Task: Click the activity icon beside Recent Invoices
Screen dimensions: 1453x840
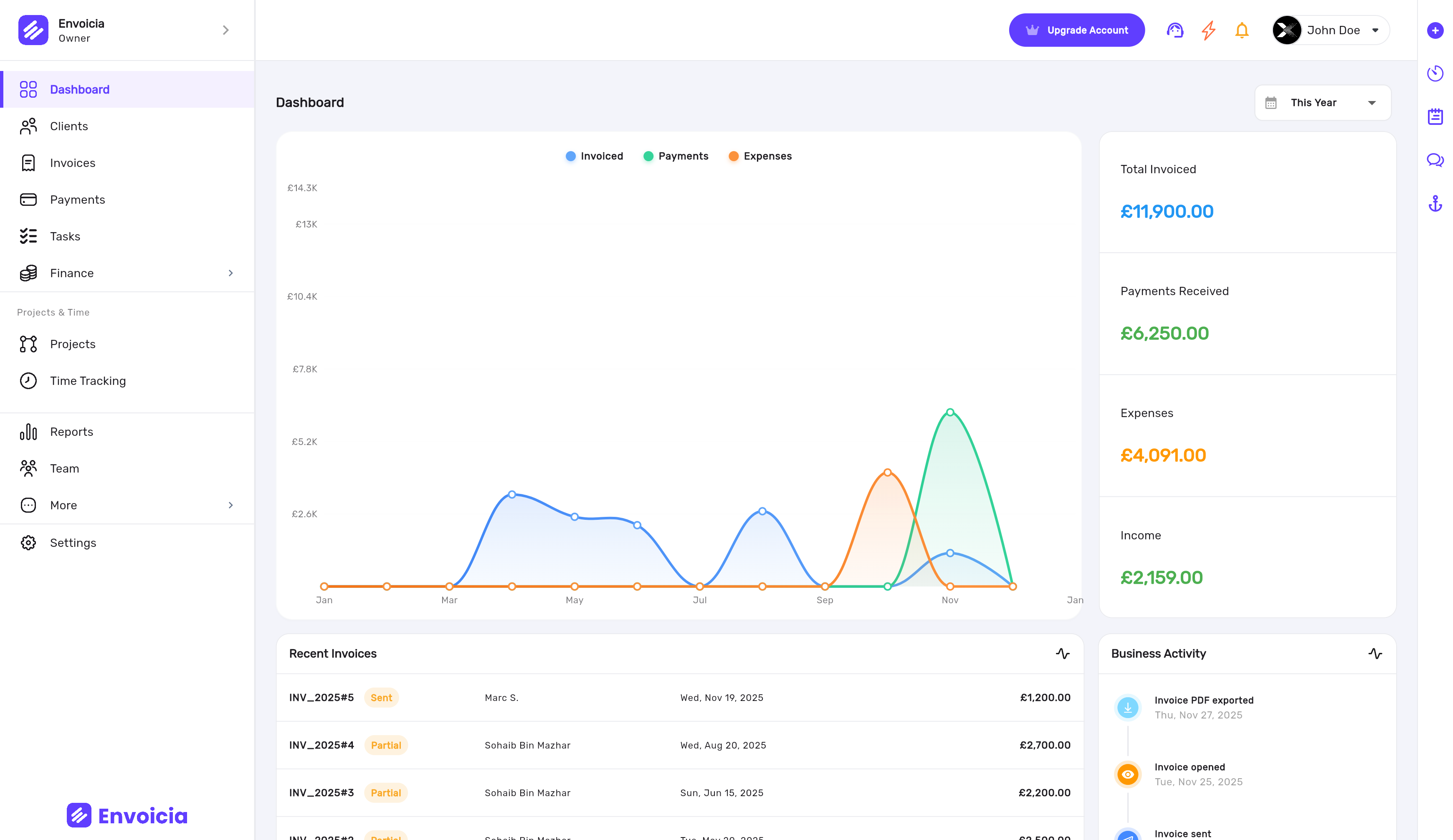Action: click(x=1063, y=654)
